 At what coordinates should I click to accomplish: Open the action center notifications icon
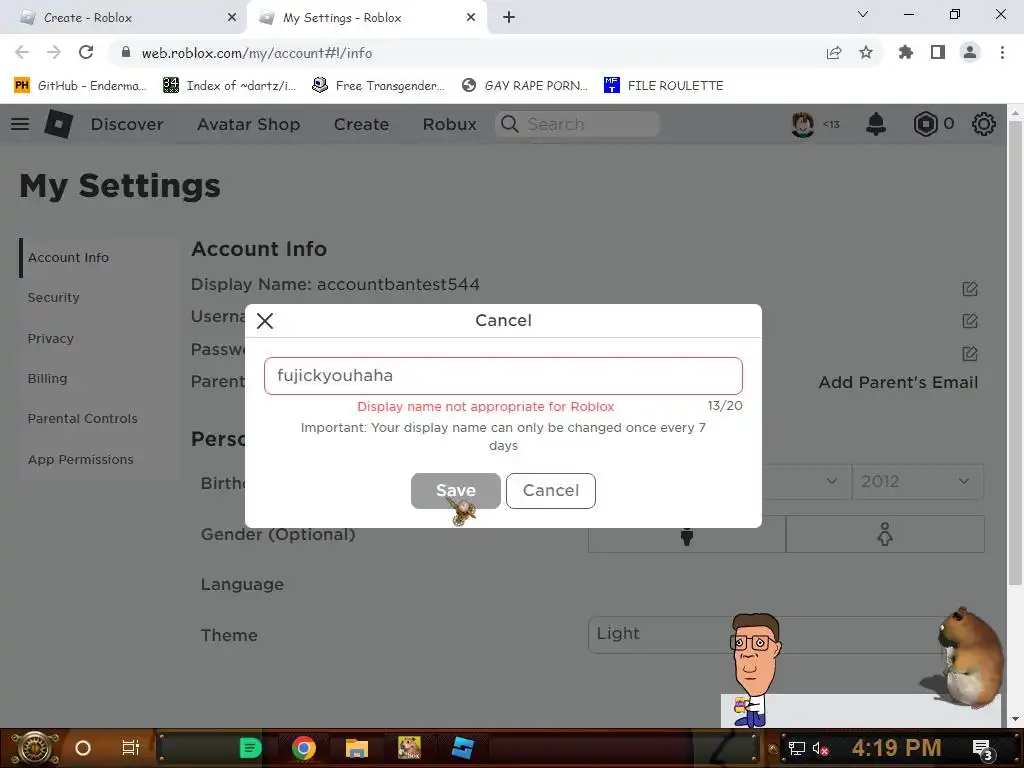point(982,749)
